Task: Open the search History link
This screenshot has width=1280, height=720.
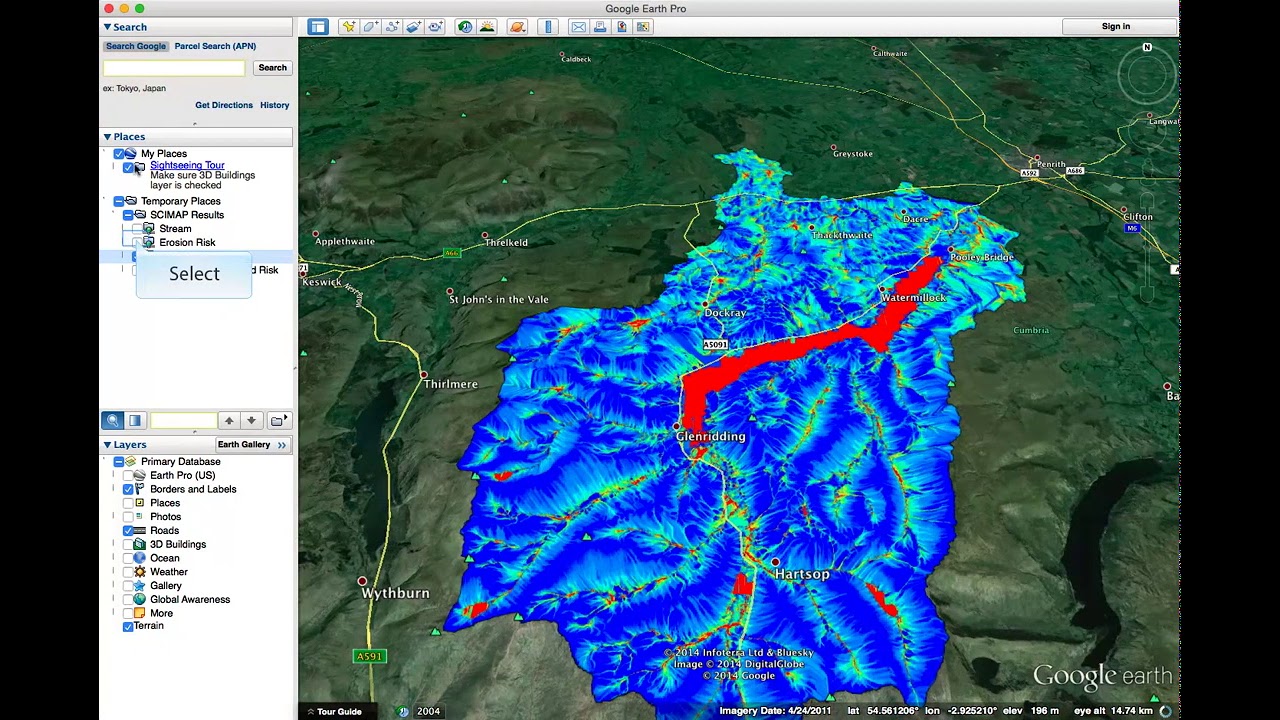Action: (274, 105)
